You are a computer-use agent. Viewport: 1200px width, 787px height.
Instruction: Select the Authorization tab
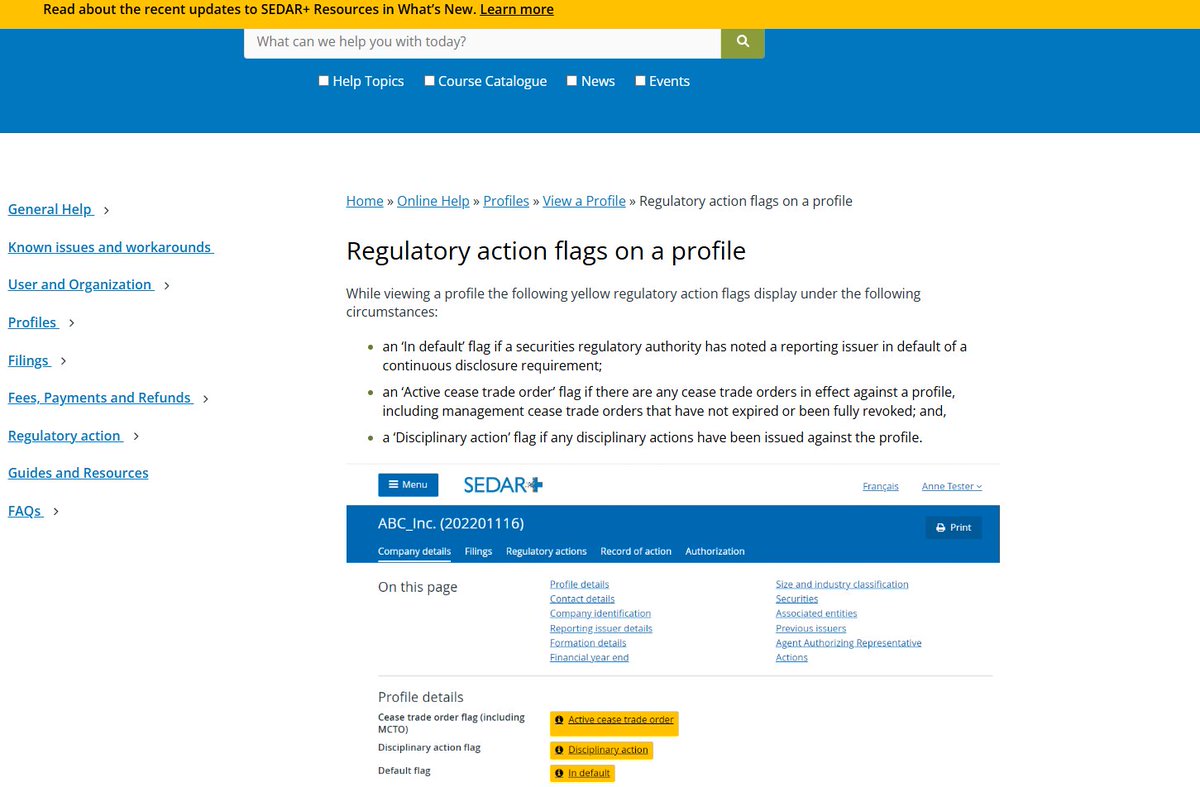[715, 551]
